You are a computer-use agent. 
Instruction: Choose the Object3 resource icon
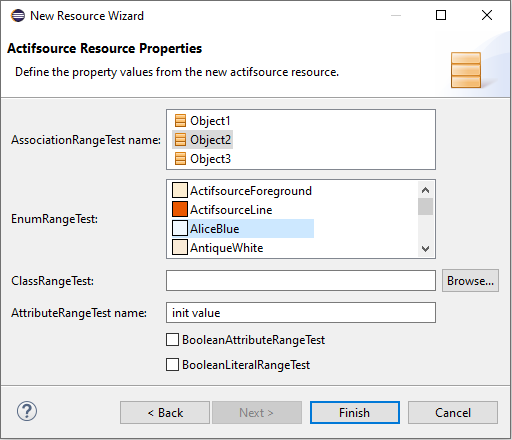(x=180, y=159)
